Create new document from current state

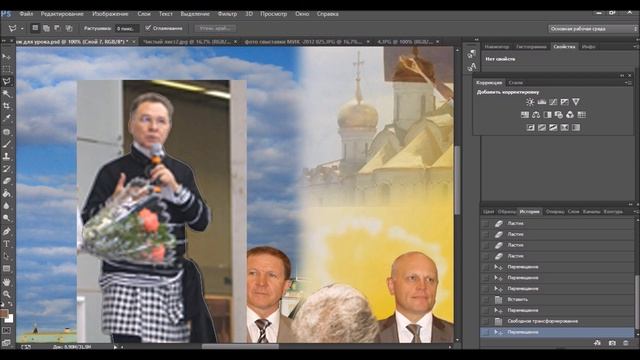tap(598, 343)
